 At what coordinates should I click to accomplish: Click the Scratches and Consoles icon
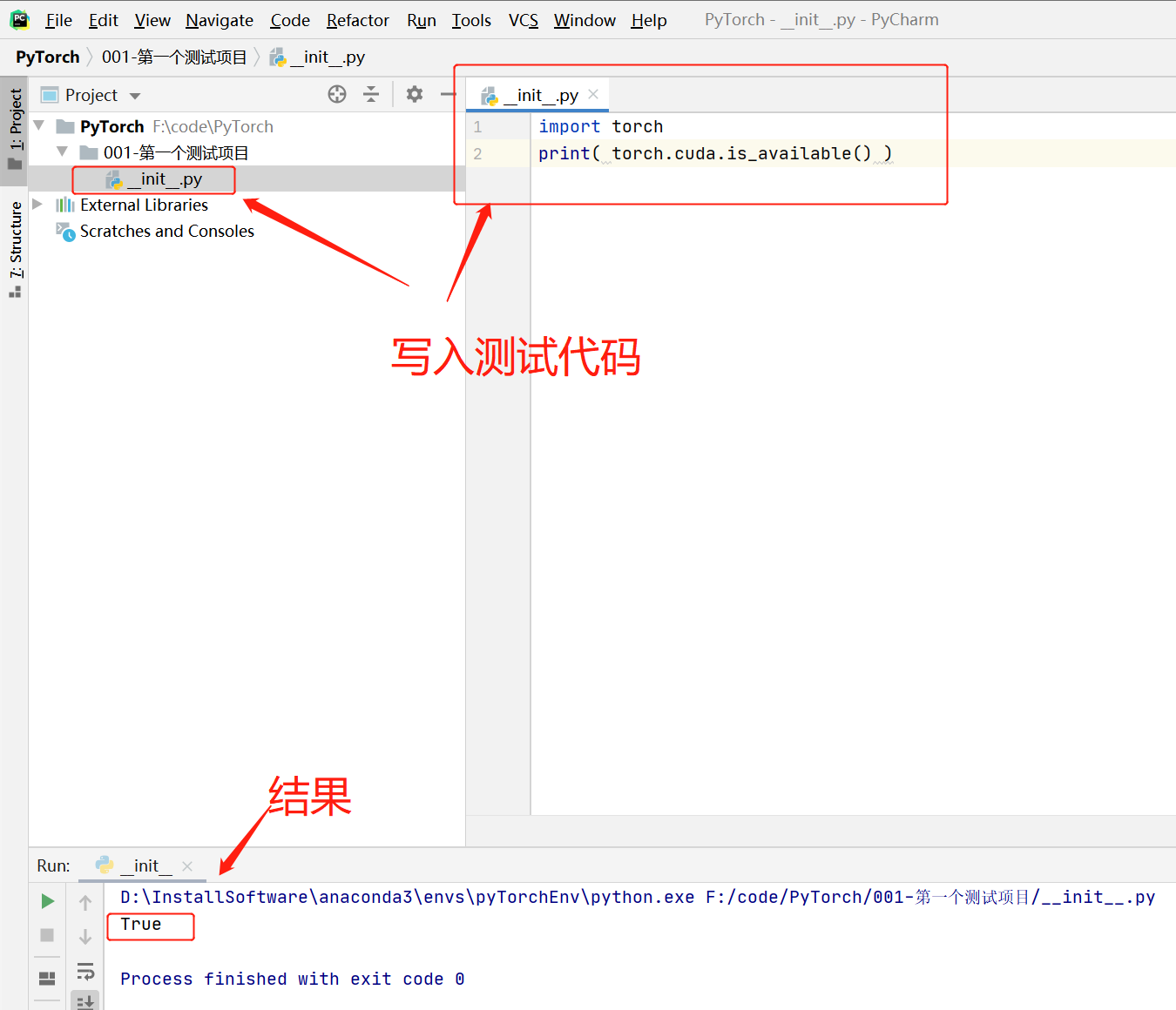[65, 232]
